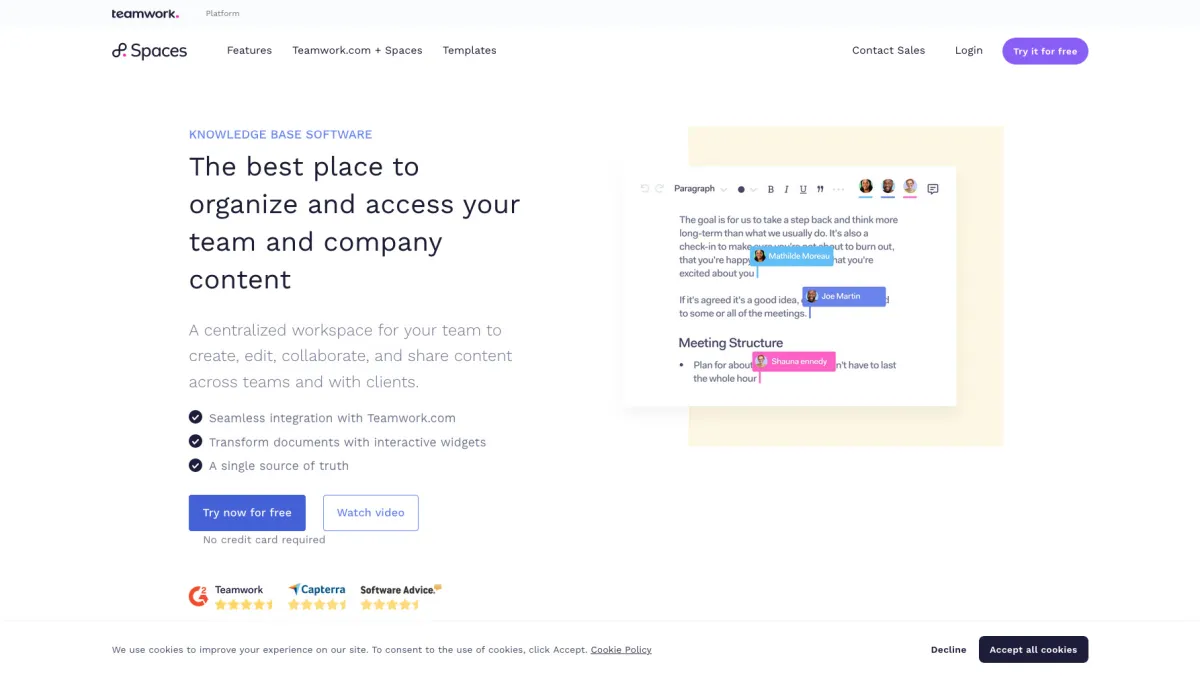Image resolution: width=1200 pixels, height=677 pixels.
Task: Click the second collaborator avatar with indigo underline
Action: 888,187
